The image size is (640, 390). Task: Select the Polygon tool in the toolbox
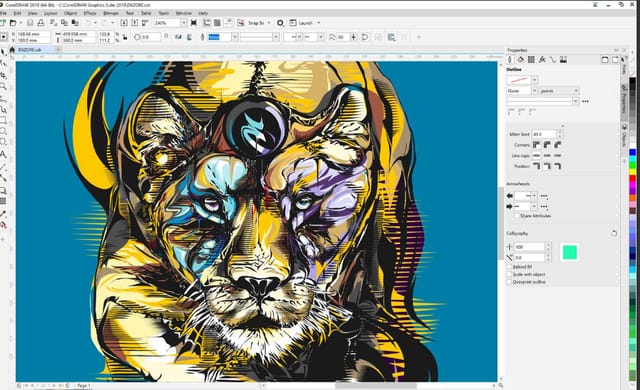(x=3, y=142)
